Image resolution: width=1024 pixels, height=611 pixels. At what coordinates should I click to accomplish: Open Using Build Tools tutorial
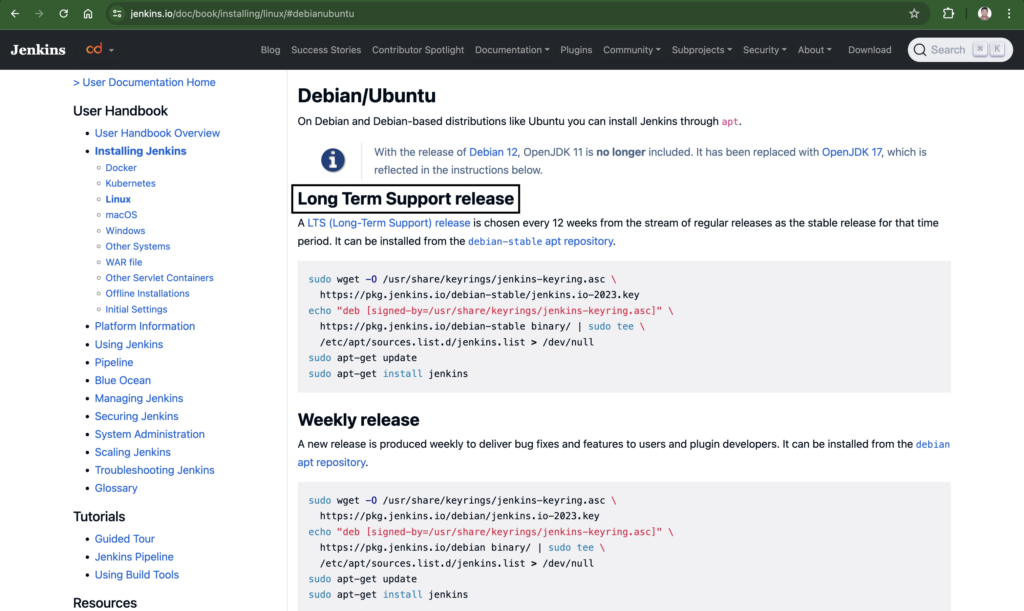[x=136, y=574]
